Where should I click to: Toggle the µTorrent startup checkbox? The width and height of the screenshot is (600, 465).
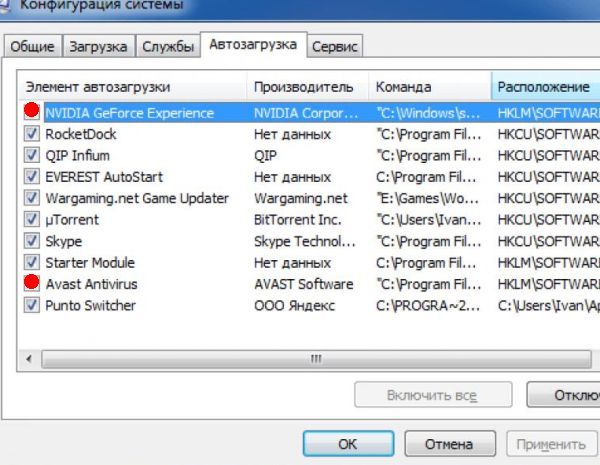[31, 220]
